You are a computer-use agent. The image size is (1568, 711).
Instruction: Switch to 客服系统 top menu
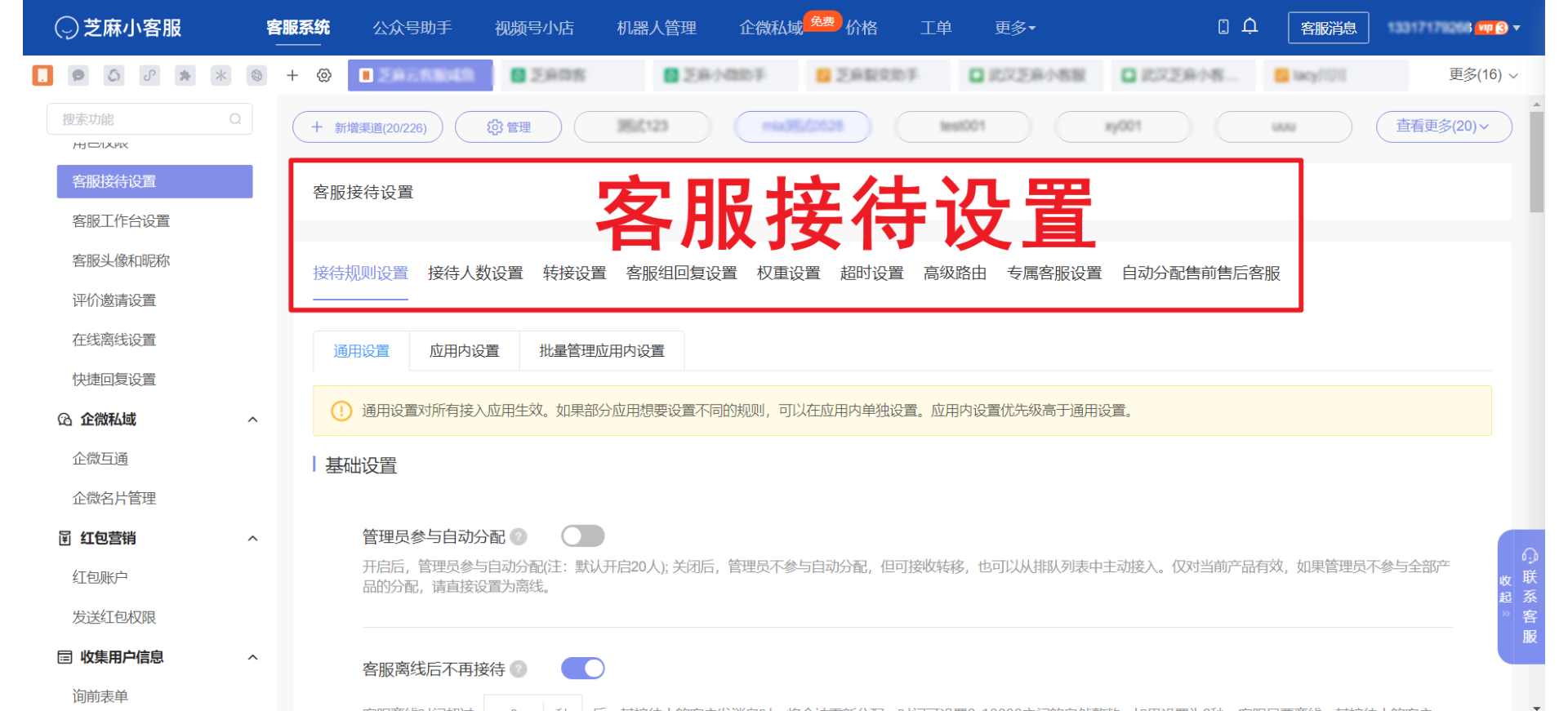(298, 28)
